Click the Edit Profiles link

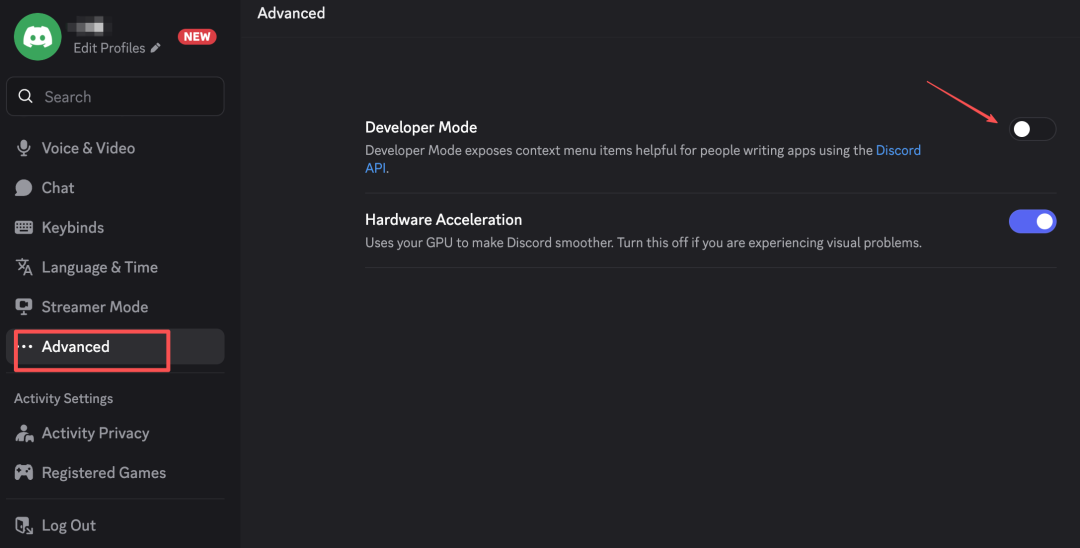pos(109,48)
